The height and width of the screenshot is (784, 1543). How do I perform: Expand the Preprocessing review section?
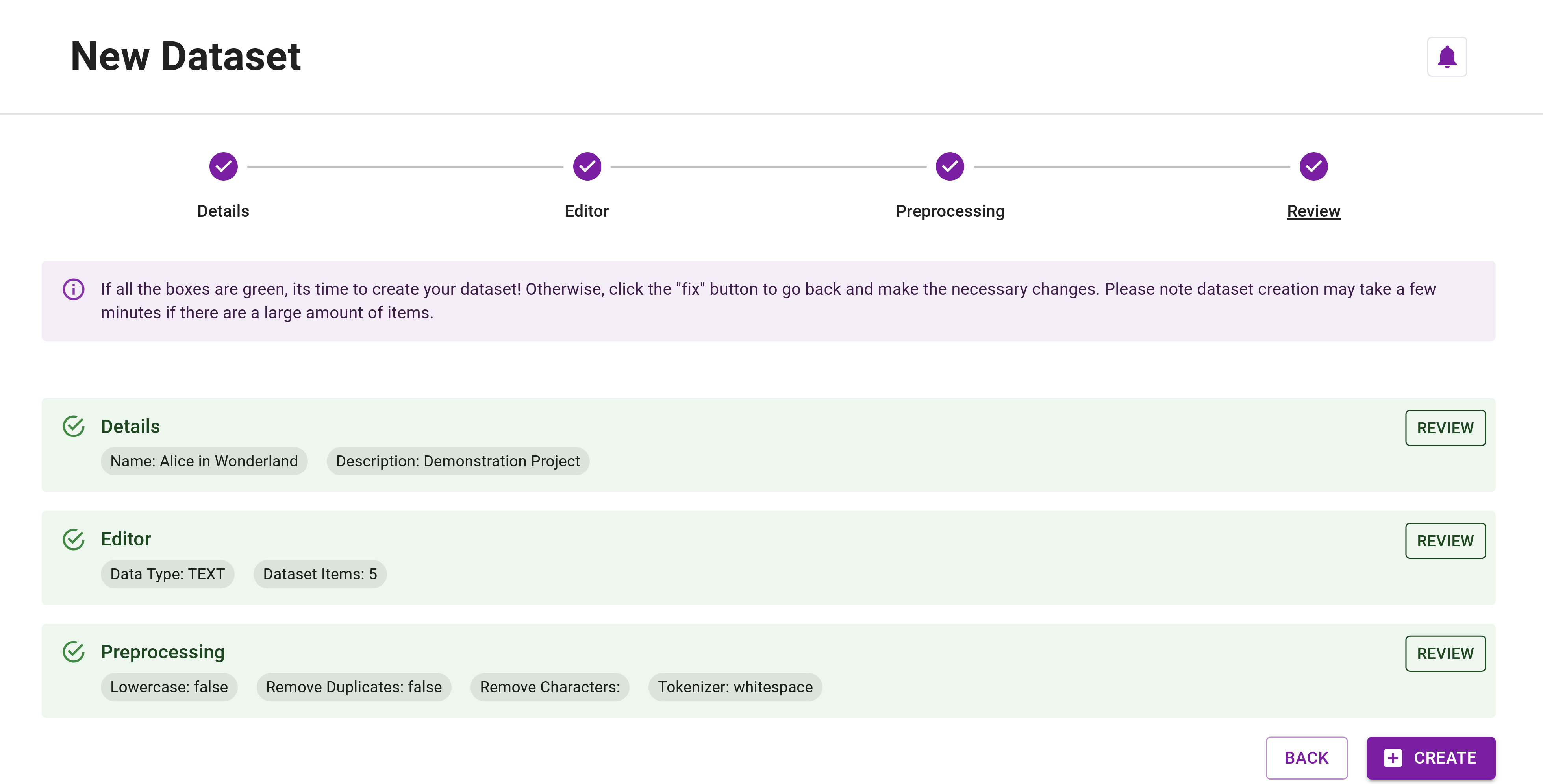click(1446, 653)
